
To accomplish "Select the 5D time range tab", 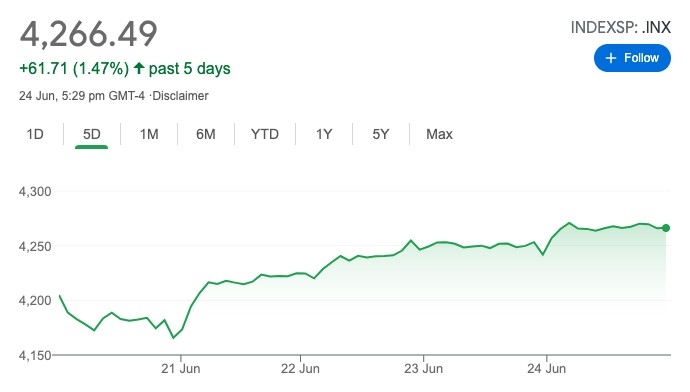I will point(92,134).
